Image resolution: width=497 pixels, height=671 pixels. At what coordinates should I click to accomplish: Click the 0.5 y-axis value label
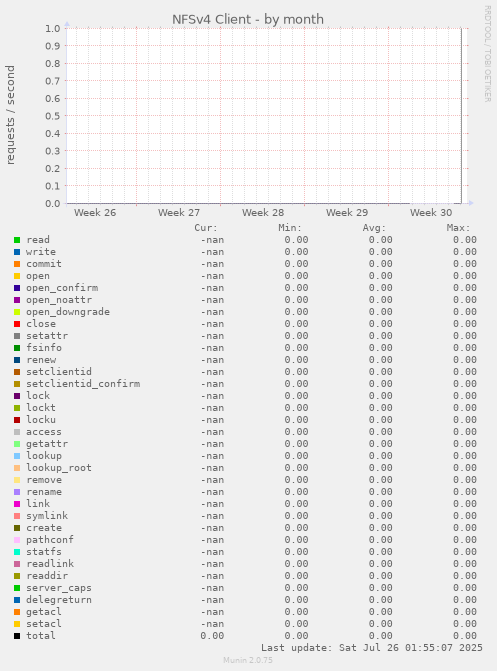click(53, 116)
